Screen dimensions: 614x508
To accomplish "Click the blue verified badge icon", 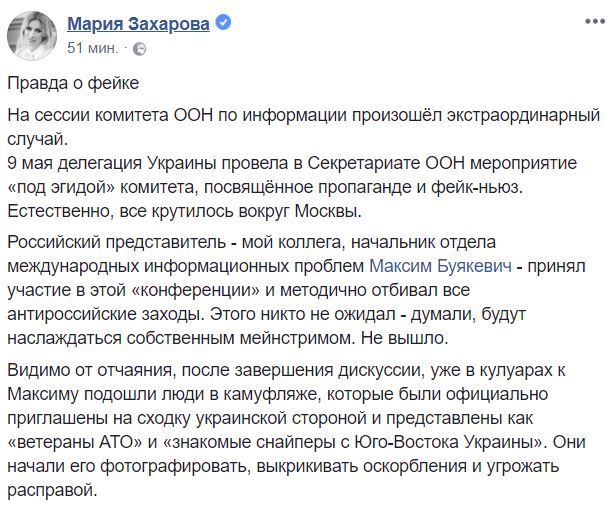I will coord(224,22).
